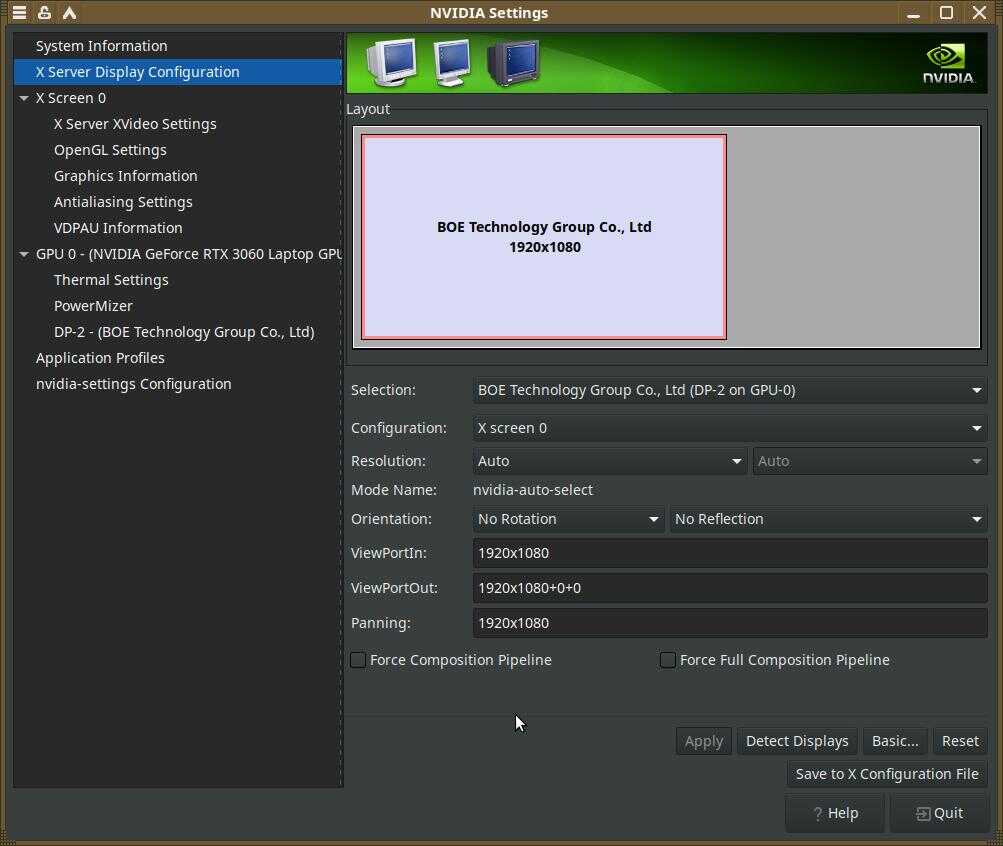Image resolution: width=1003 pixels, height=846 pixels.
Task: Click the nvidia-auto-select mode name text
Action: 533,490
